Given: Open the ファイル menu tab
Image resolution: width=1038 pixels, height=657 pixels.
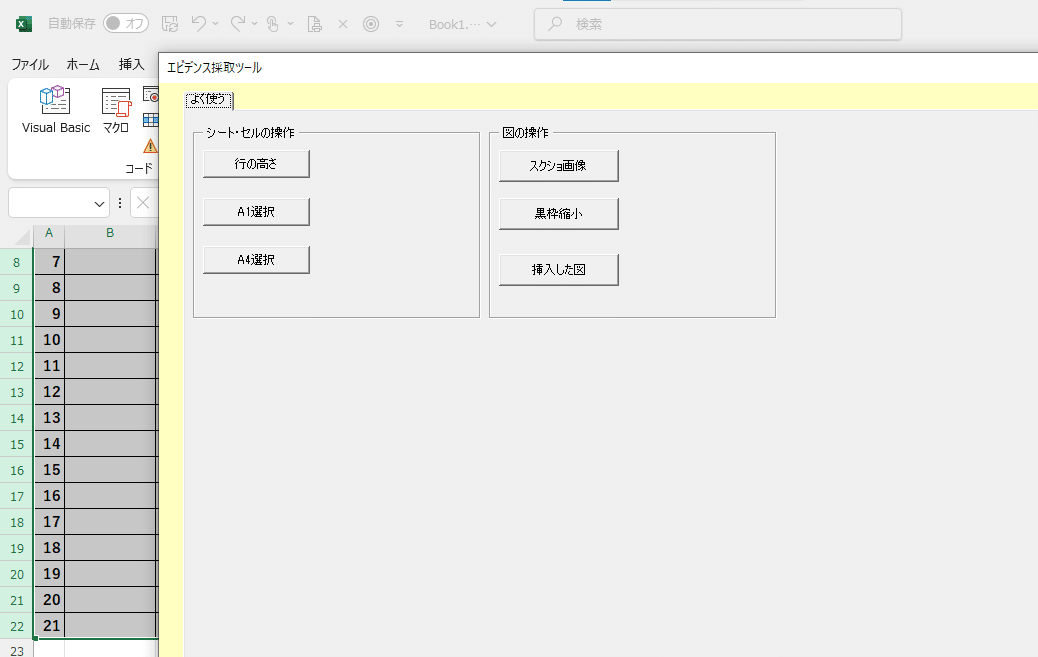Looking at the screenshot, I should [30, 64].
